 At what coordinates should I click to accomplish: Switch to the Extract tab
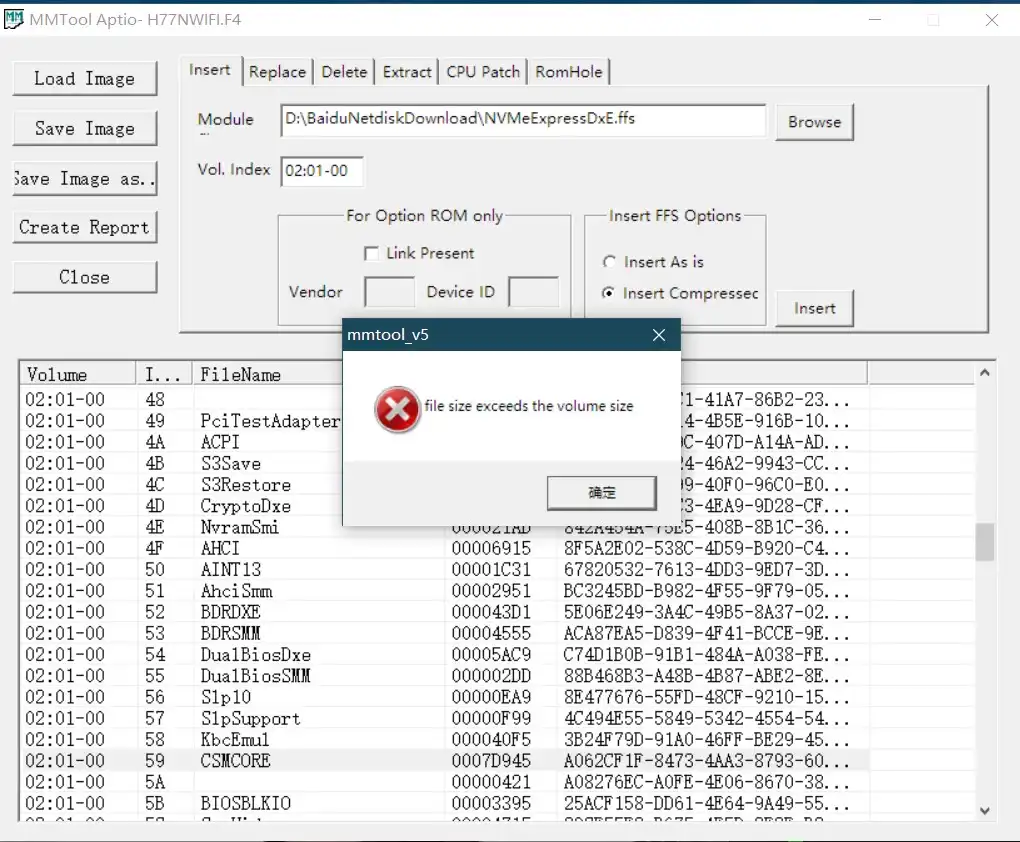[x=406, y=71]
